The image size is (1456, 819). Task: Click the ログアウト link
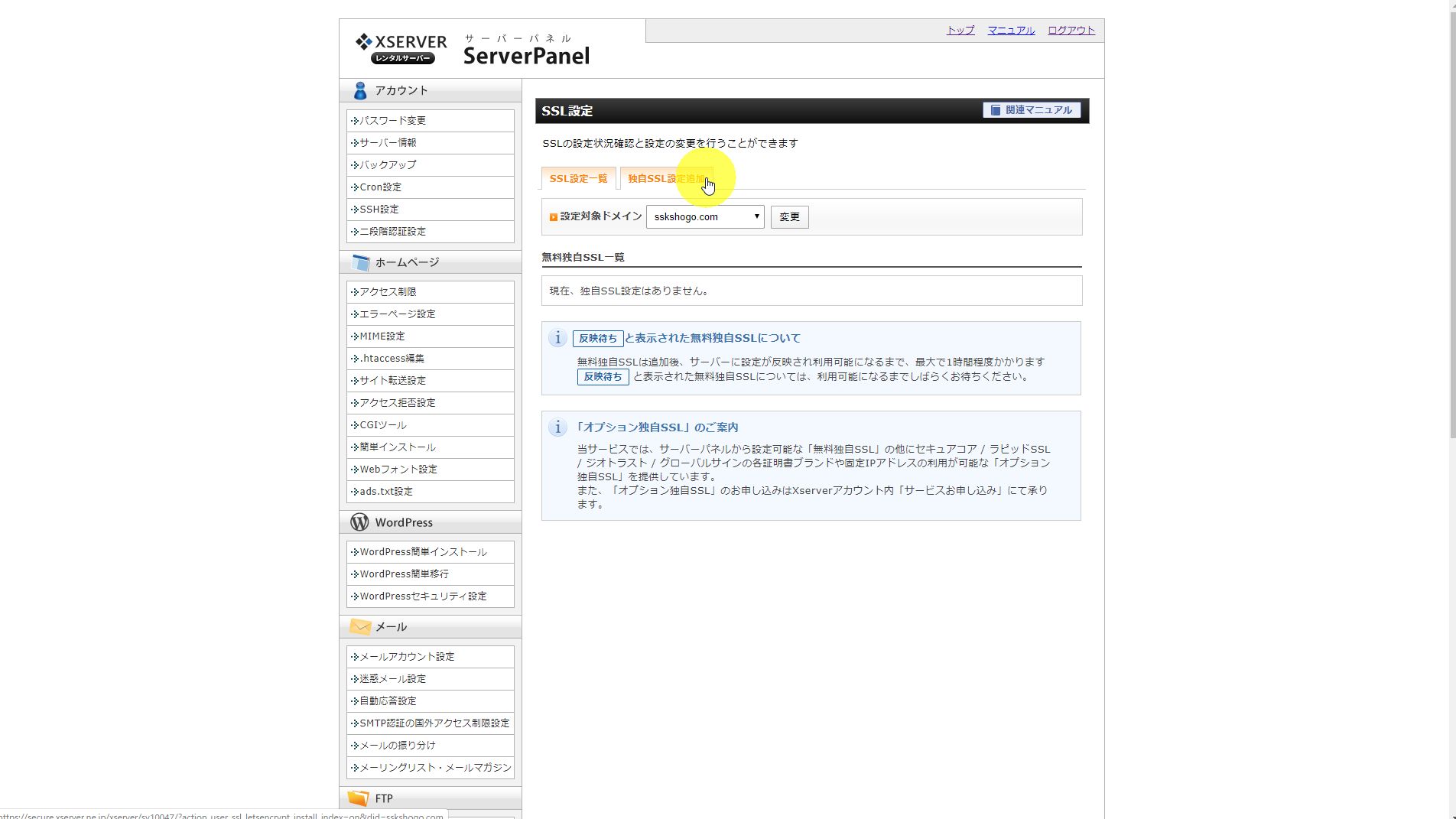coord(1070,30)
